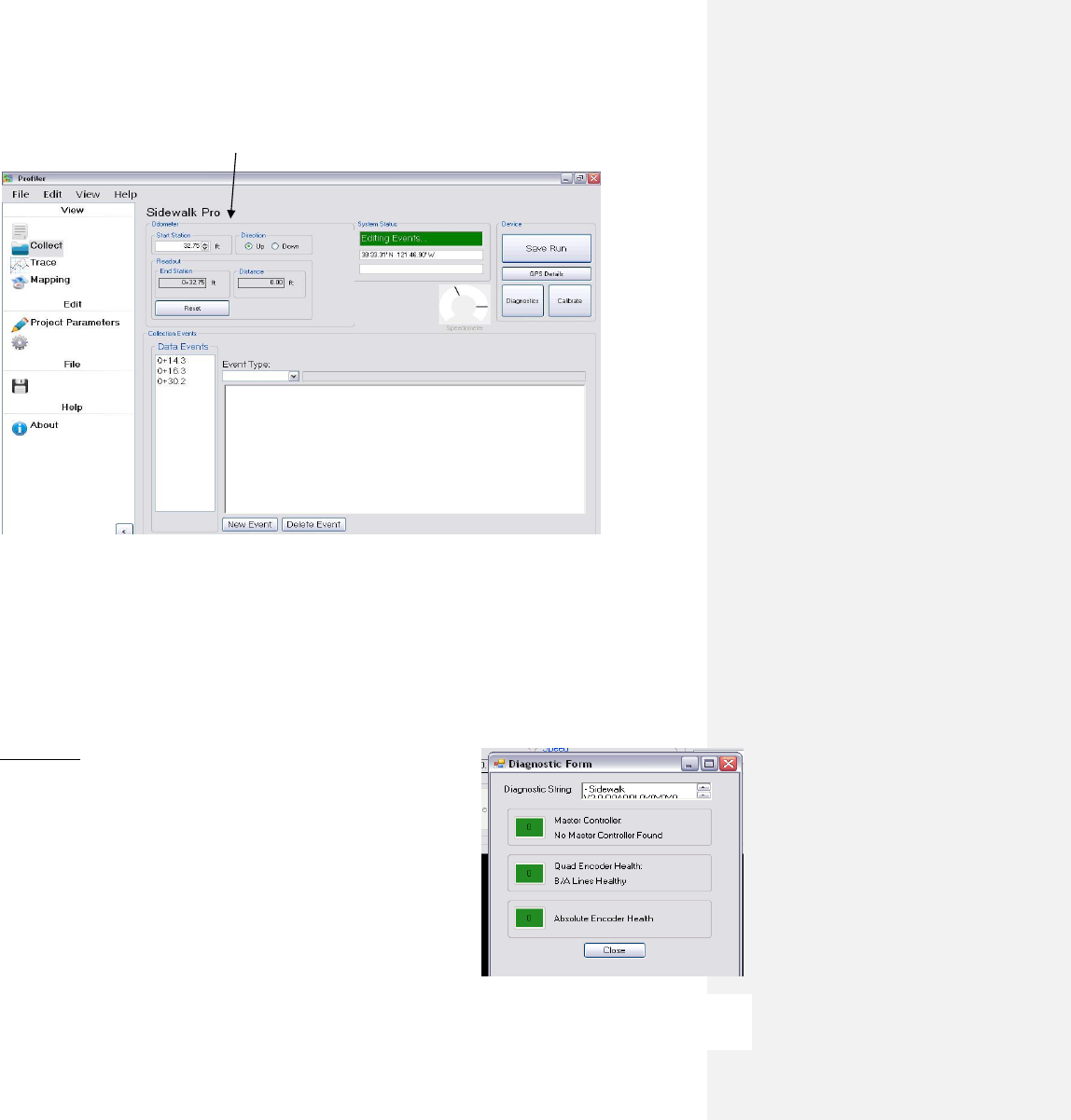Minimize the Diagnostic Form window
This screenshot has height=1120, width=1071.
tap(689, 764)
